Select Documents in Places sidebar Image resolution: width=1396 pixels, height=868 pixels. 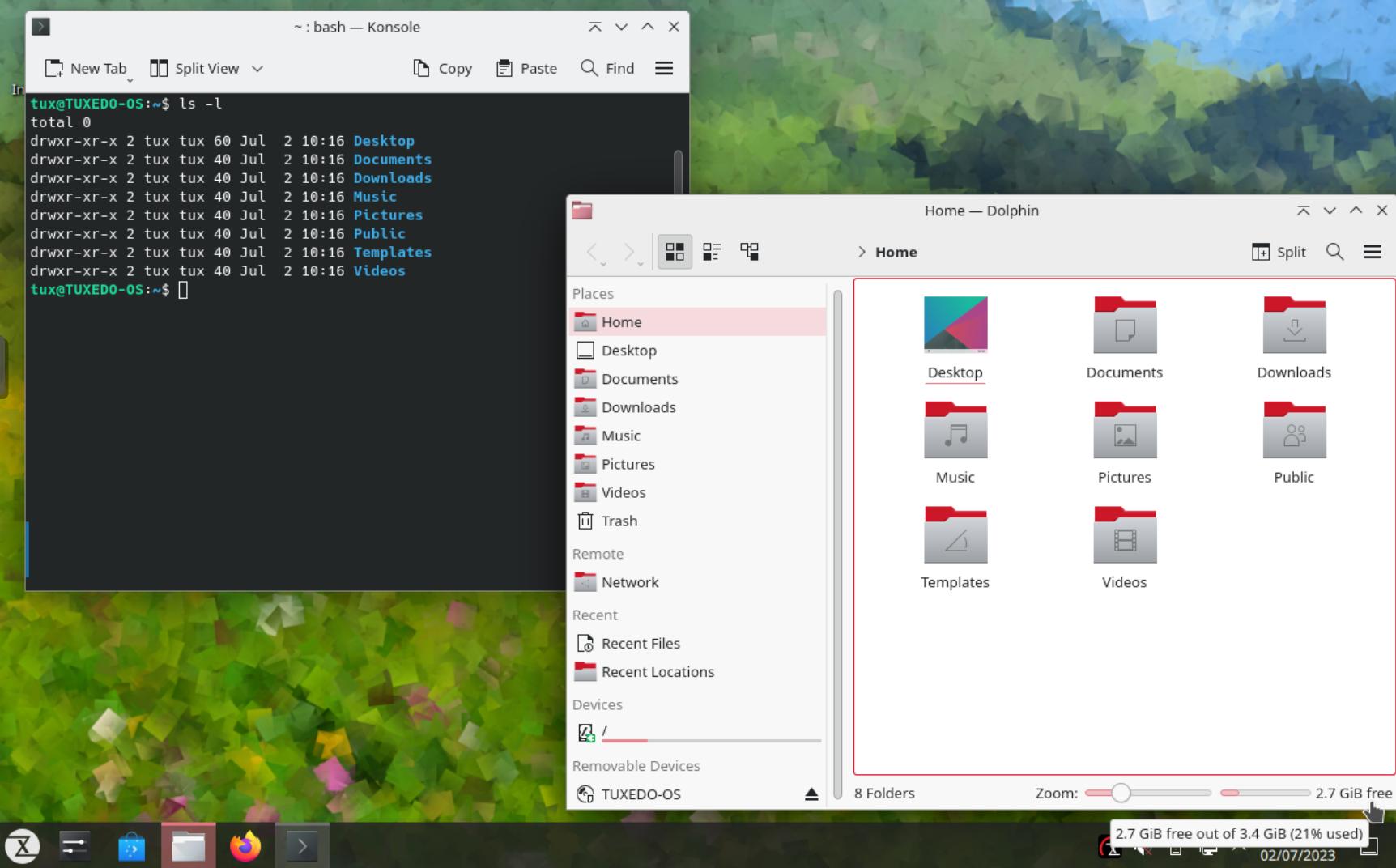point(697,378)
